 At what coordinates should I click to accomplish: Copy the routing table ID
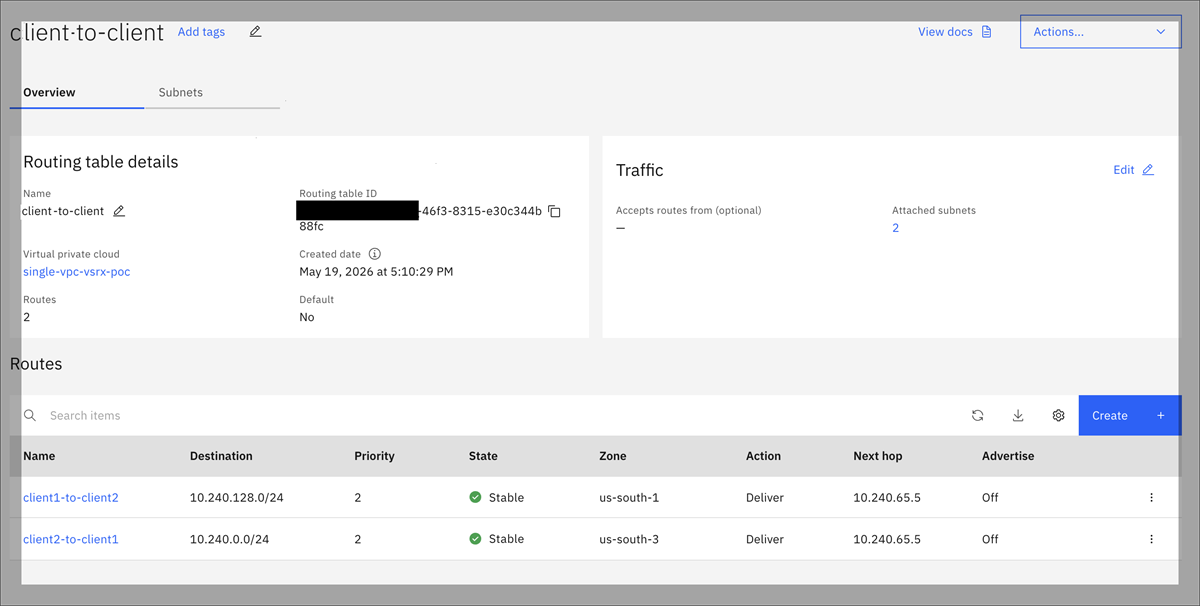554,211
